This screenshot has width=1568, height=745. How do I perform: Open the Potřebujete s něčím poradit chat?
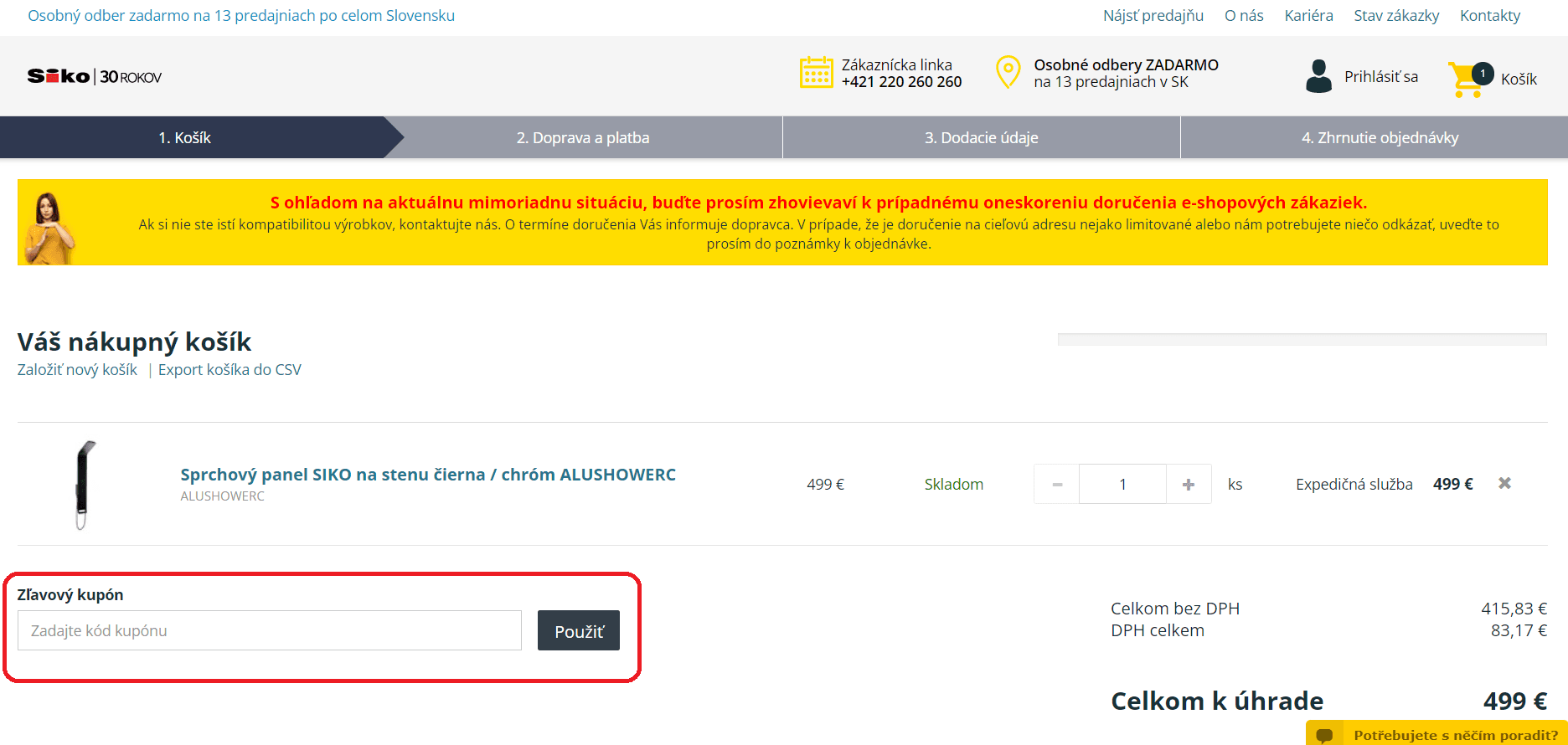click(1436, 733)
